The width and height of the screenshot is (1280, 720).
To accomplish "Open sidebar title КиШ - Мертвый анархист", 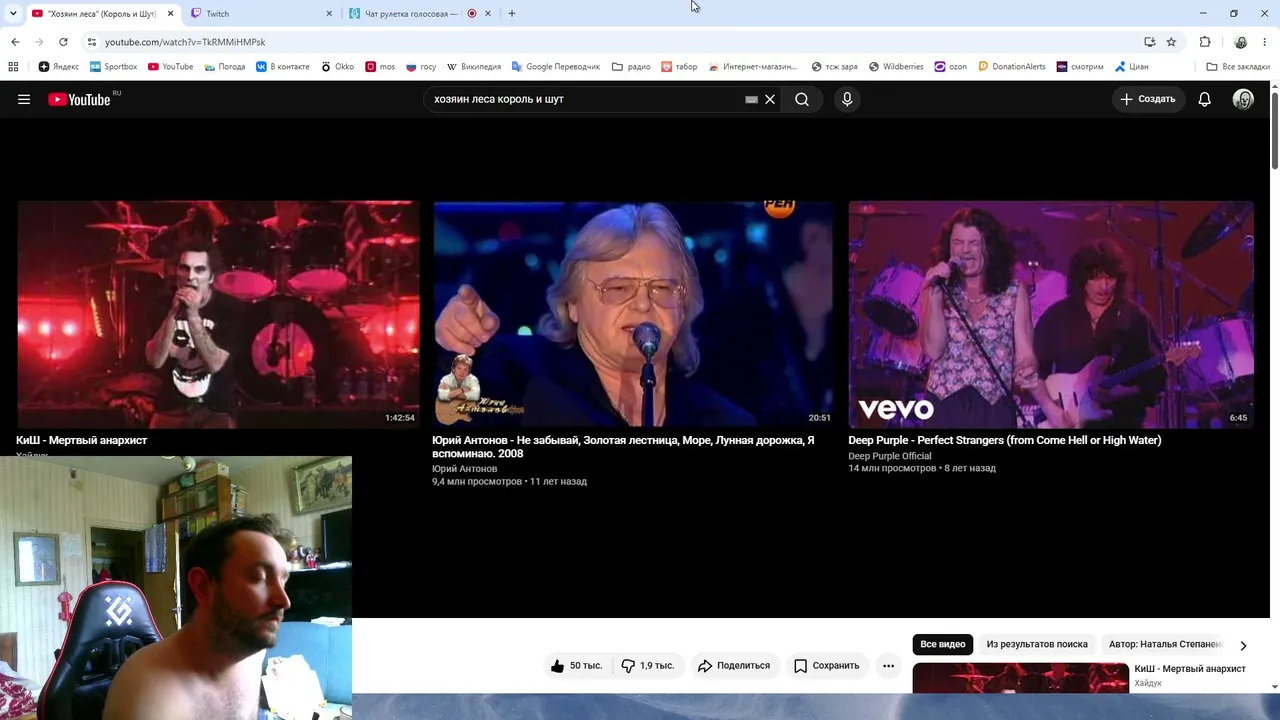I will tap(1190, 669).
